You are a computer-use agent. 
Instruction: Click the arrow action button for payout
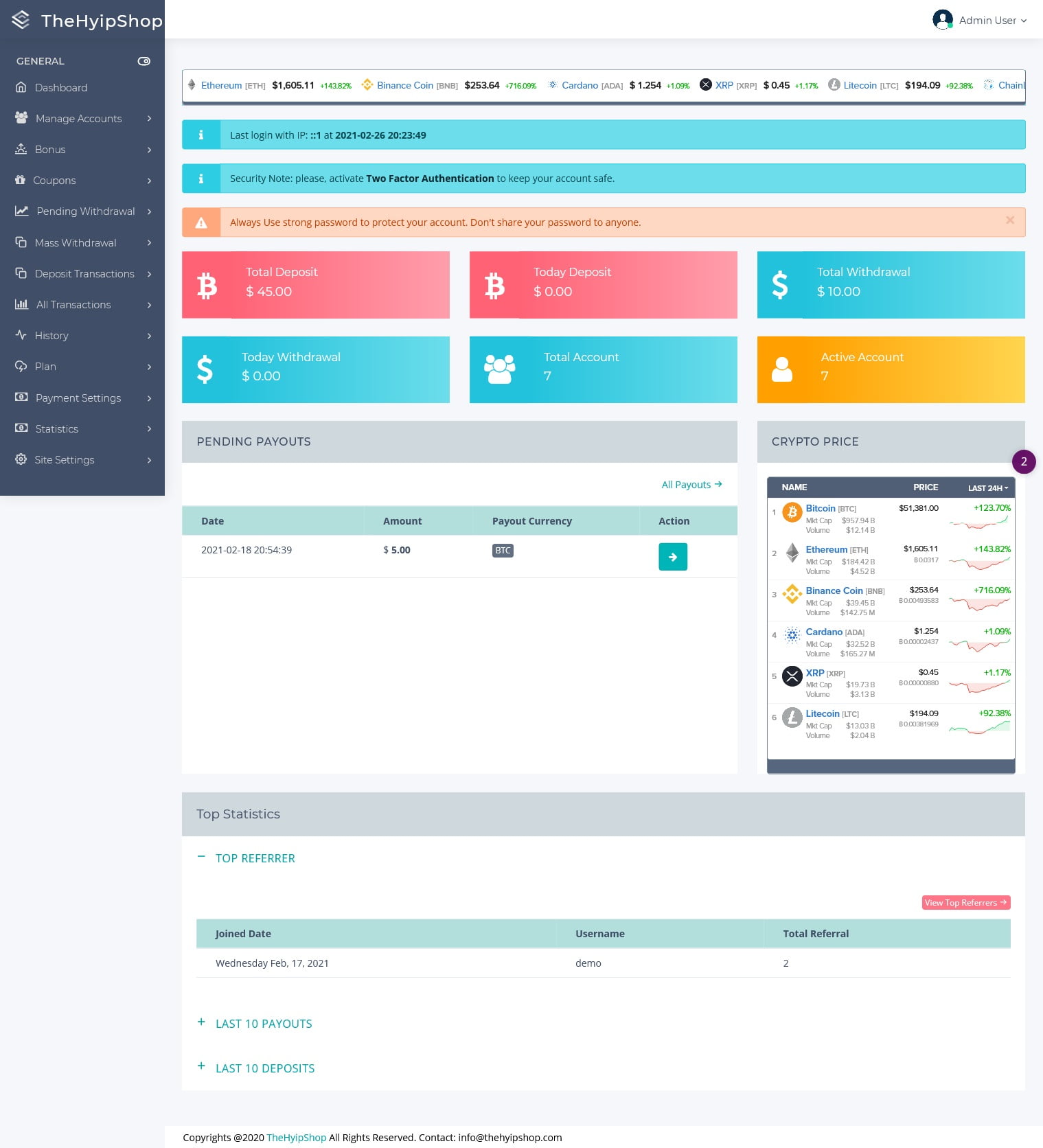[673, 557]
